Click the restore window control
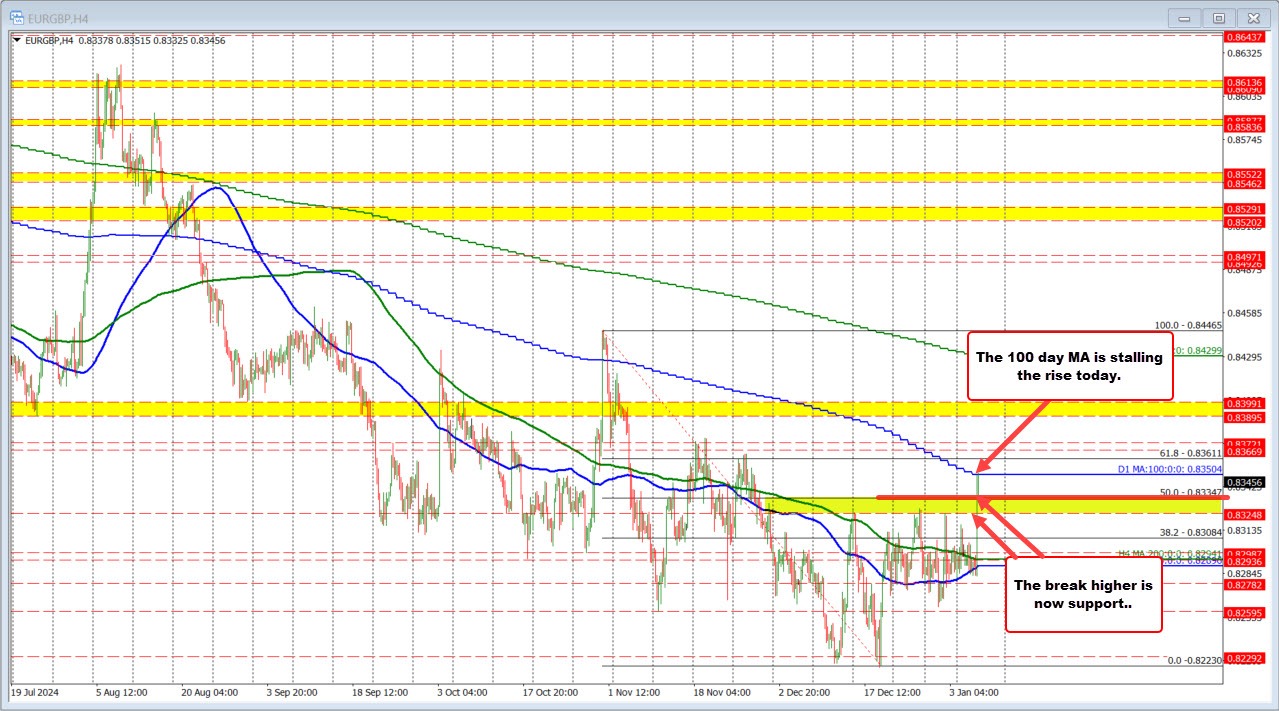 (1218, 17)
